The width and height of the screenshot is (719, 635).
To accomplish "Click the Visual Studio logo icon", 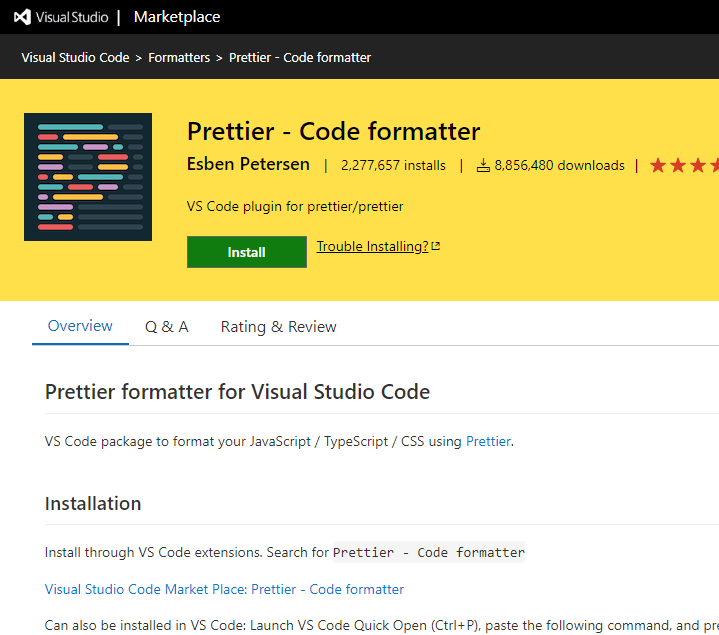I will [22, 17].
